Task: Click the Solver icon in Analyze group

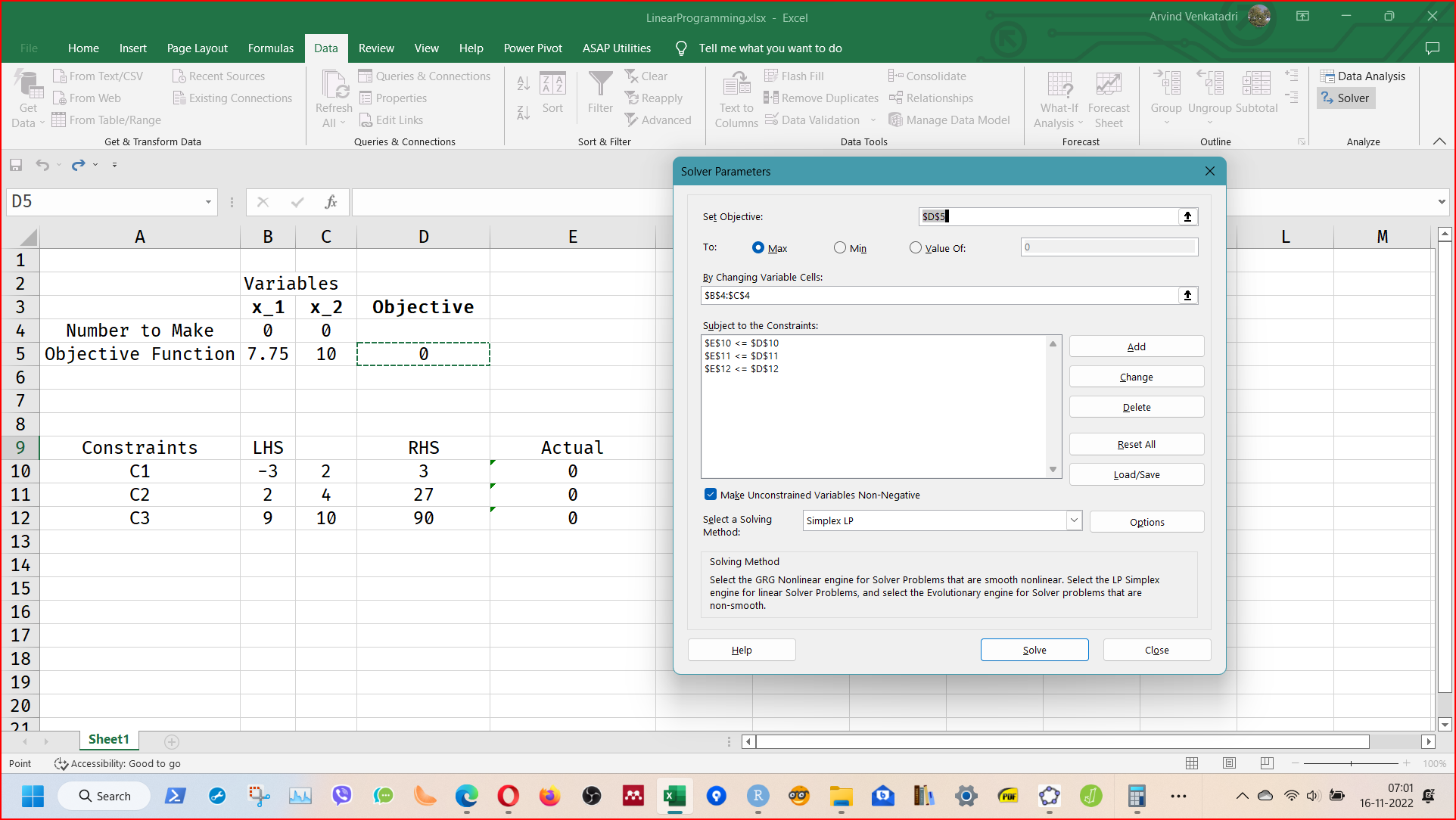Action: coord(1328,98)
